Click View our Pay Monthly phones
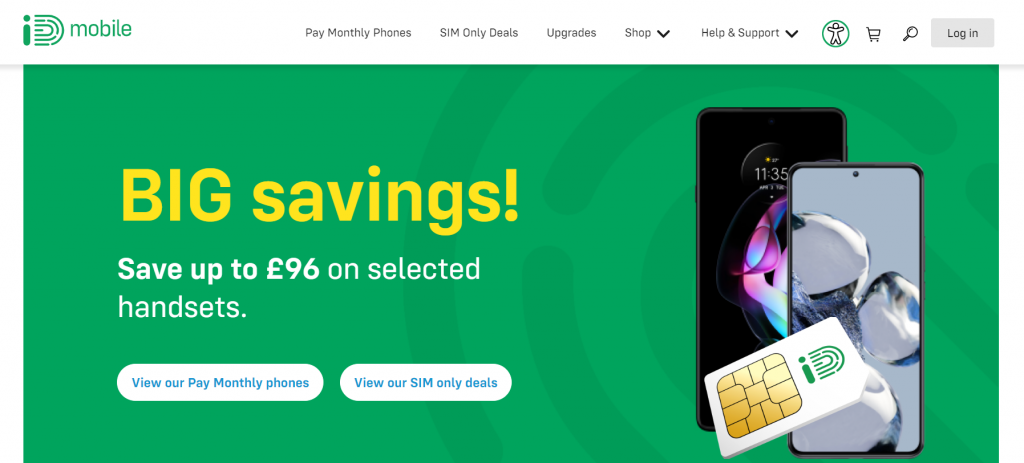The width and height of the screenshot is (1024, 463). [220, 382]
